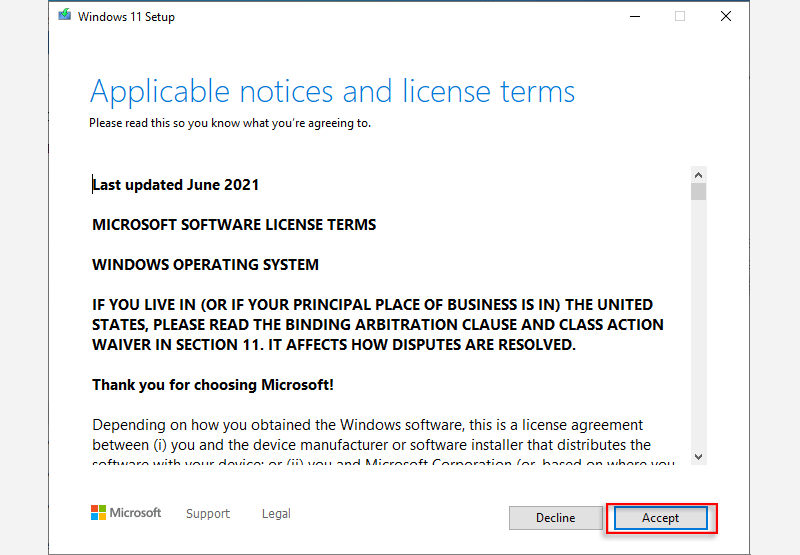Close the Windows 11 Setup window
The height and width of the screenshot is (555, 800).
coord(726,16)
